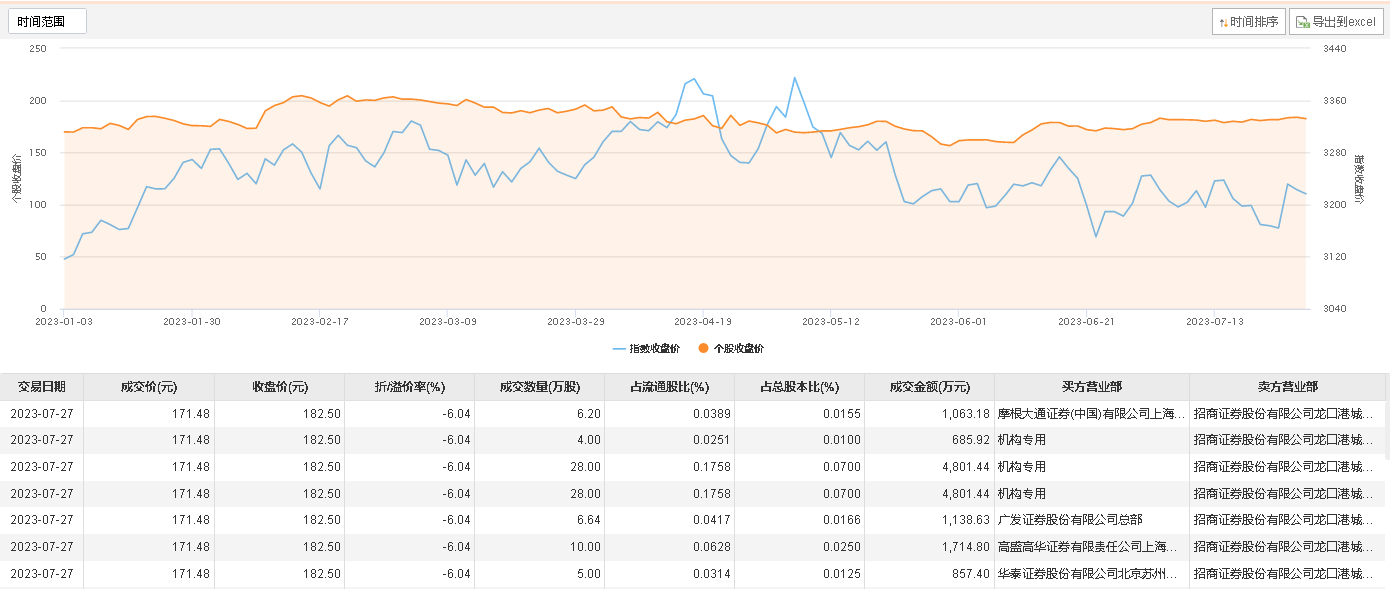Toggle the 个股收盘价 legend series

pyautogui.click(x=731, y=349)
